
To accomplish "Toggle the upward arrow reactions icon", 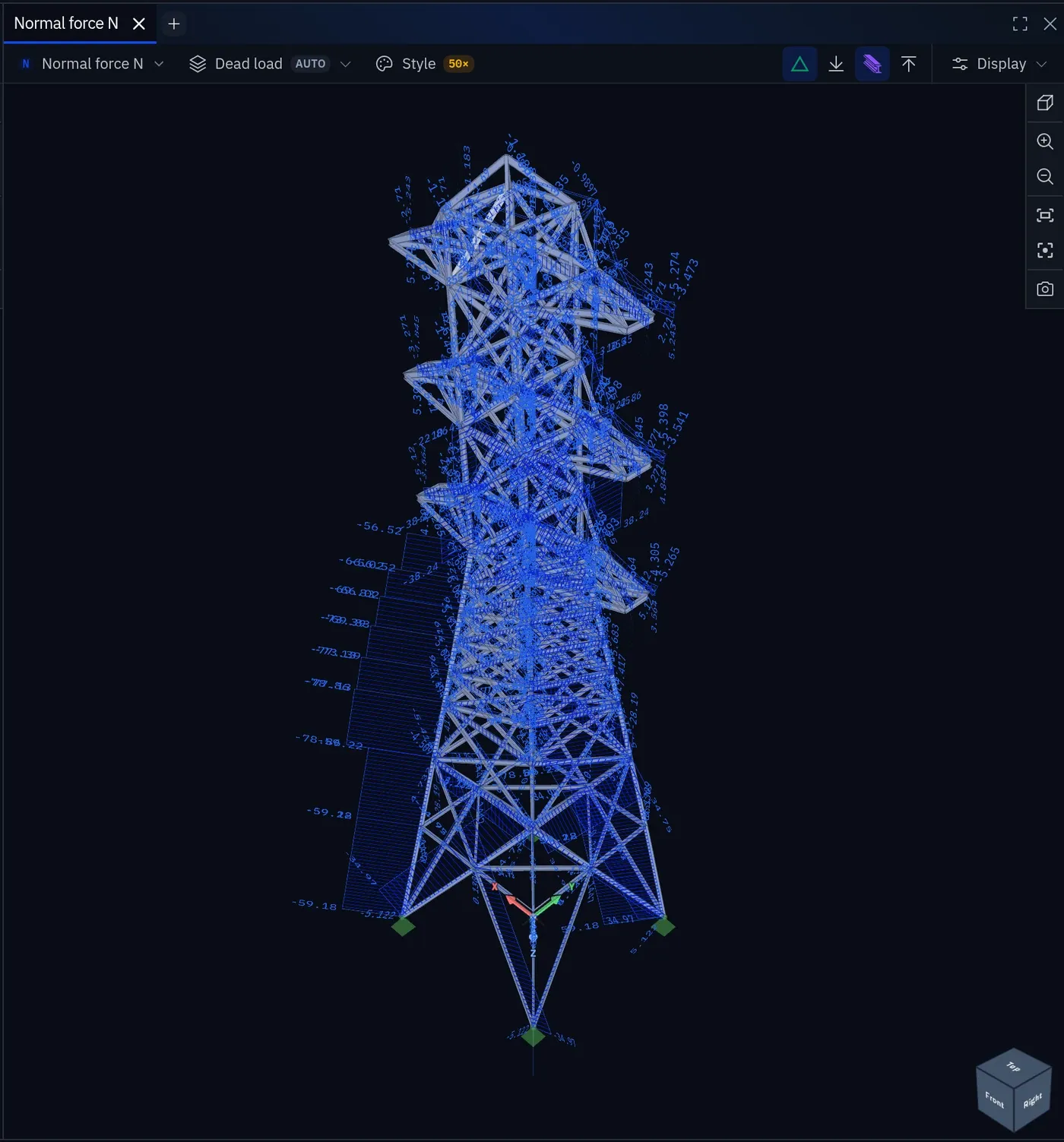I will click(908, 64).
